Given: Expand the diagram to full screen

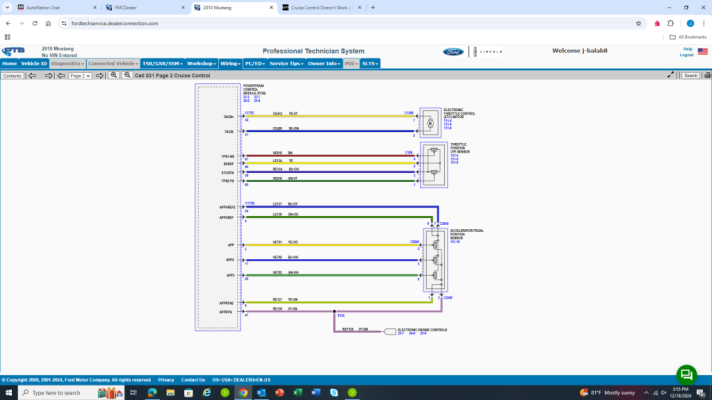Looking at the screenshot, I should pyautogui.click(x=670, y=75).
